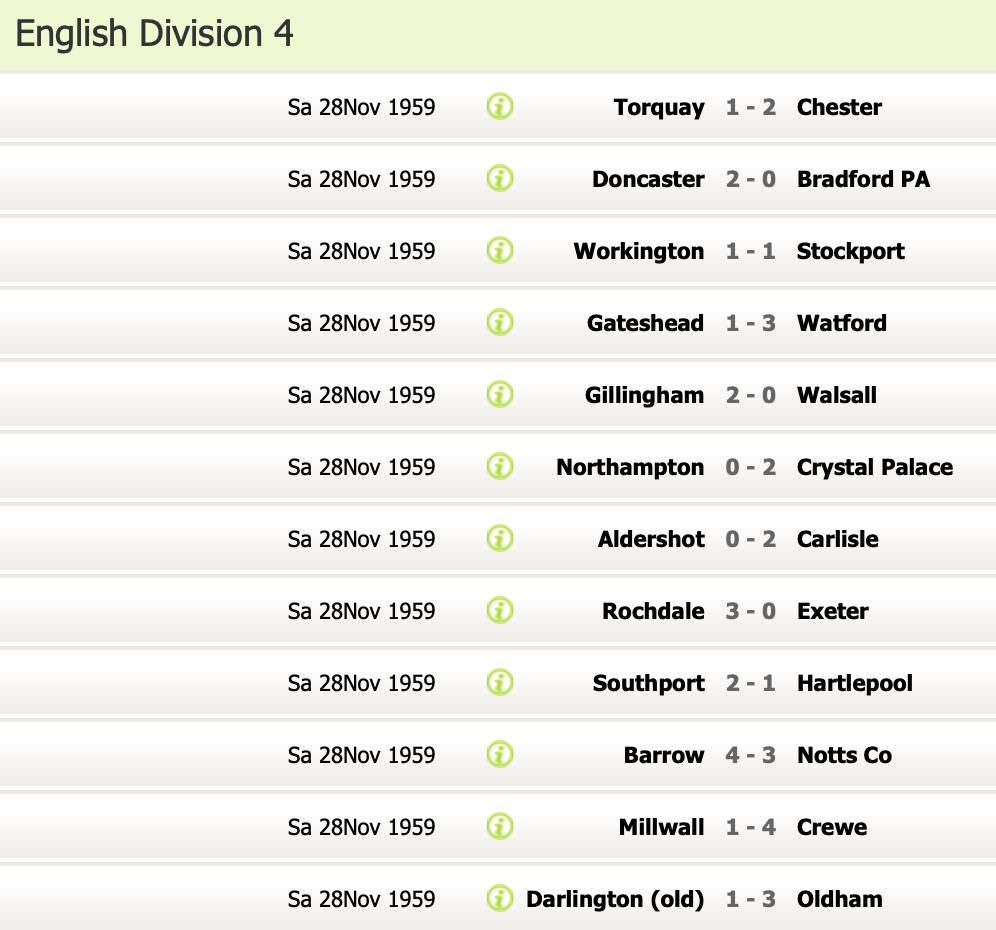The image size is (996, 930).
Task: Click info icon for Doncaster vs Bradford PA
Action: (x=500, y=178)
